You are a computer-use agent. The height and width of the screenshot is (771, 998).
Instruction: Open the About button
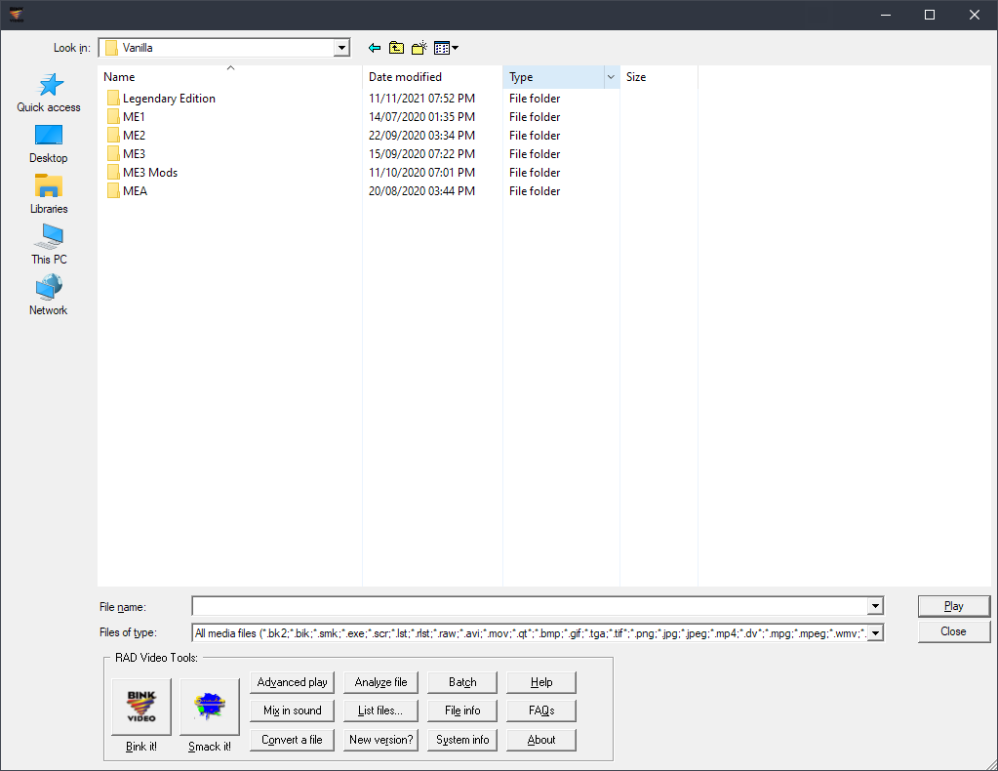coord(541,740)
